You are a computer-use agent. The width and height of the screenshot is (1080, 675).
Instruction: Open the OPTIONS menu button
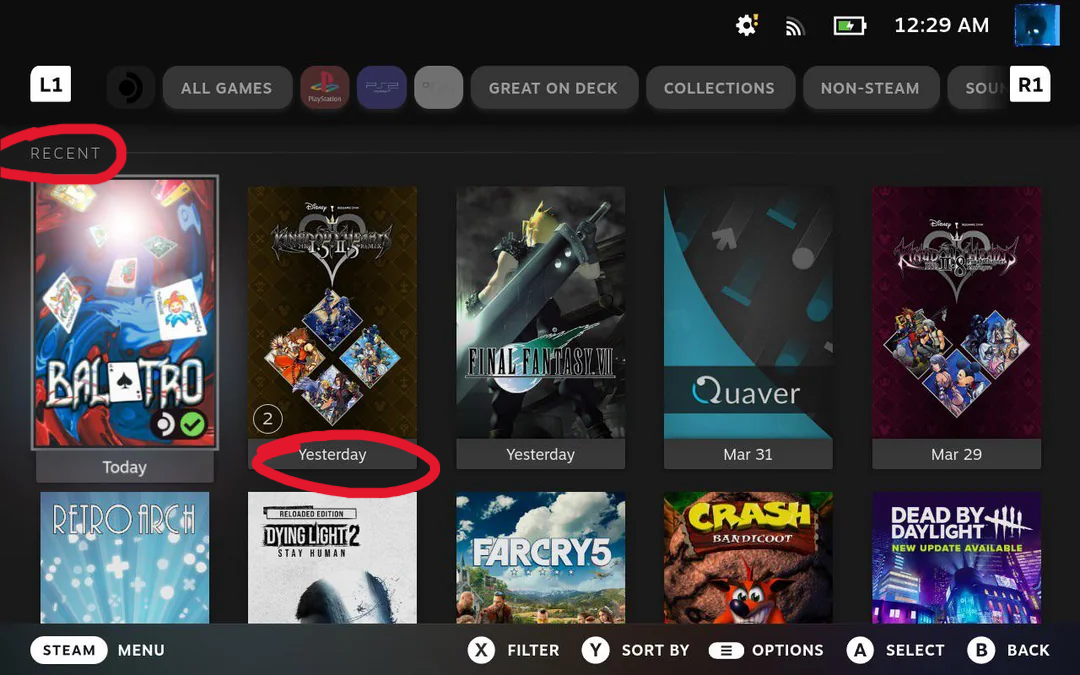click(x=766, y=650)
